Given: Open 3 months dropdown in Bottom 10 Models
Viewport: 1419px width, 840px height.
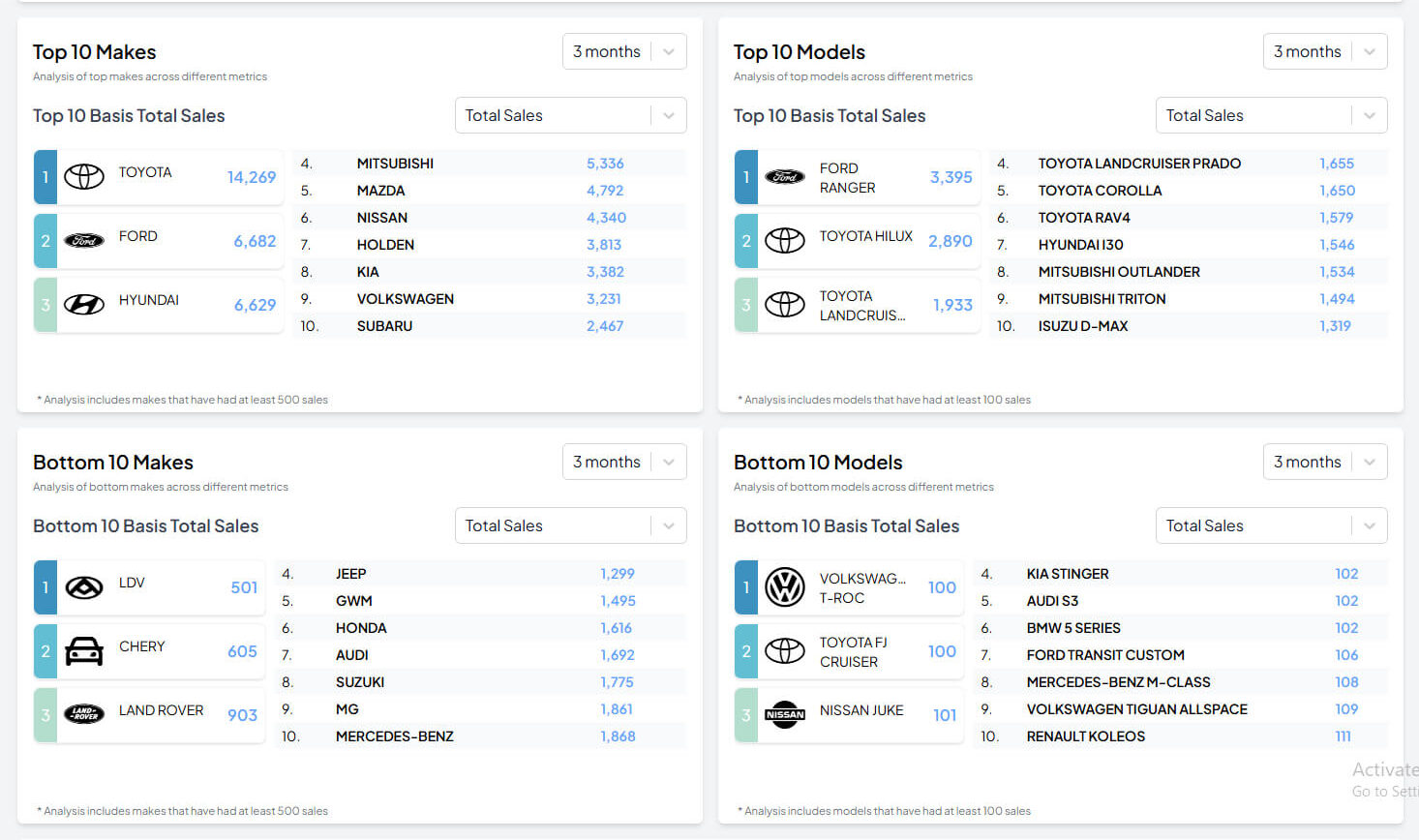Looking at the screenshot, I should pyautogui.click(x=1325, y=462).
